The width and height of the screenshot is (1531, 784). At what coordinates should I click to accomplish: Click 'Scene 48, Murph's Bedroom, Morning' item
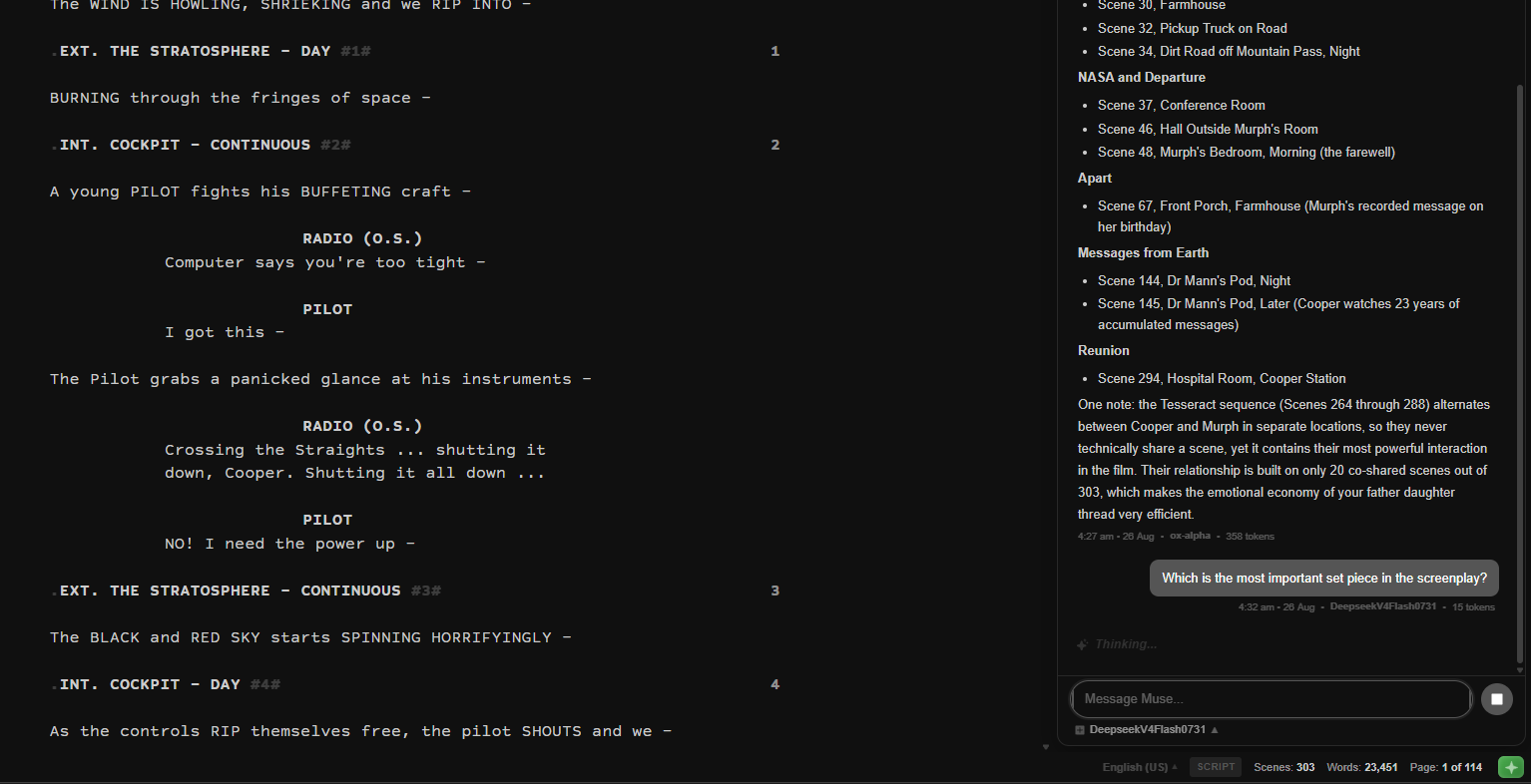[1247, 152]
